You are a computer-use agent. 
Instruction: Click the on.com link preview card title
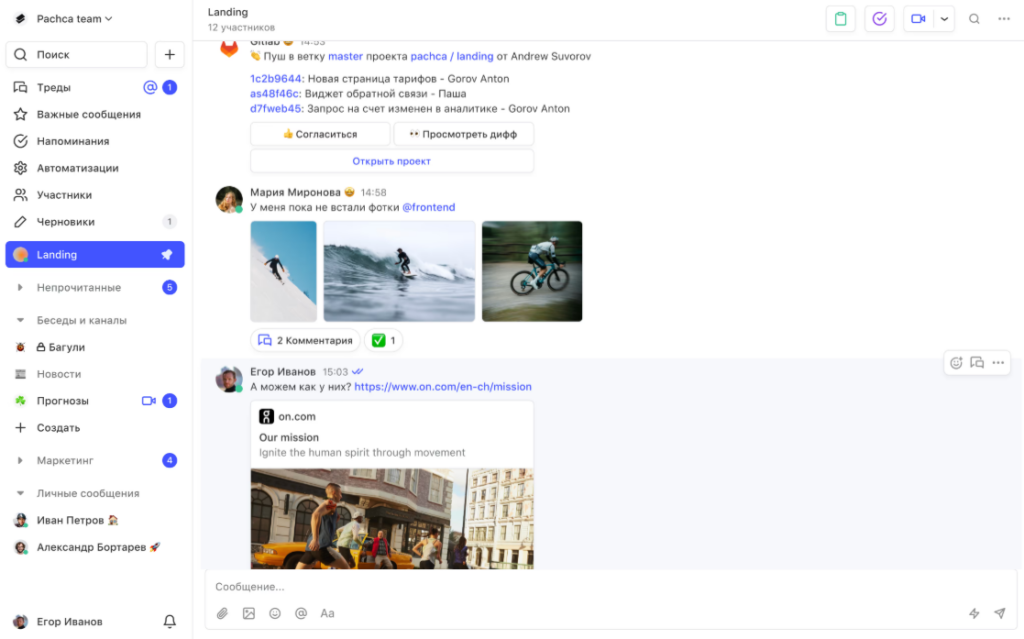tap(289, 437)
